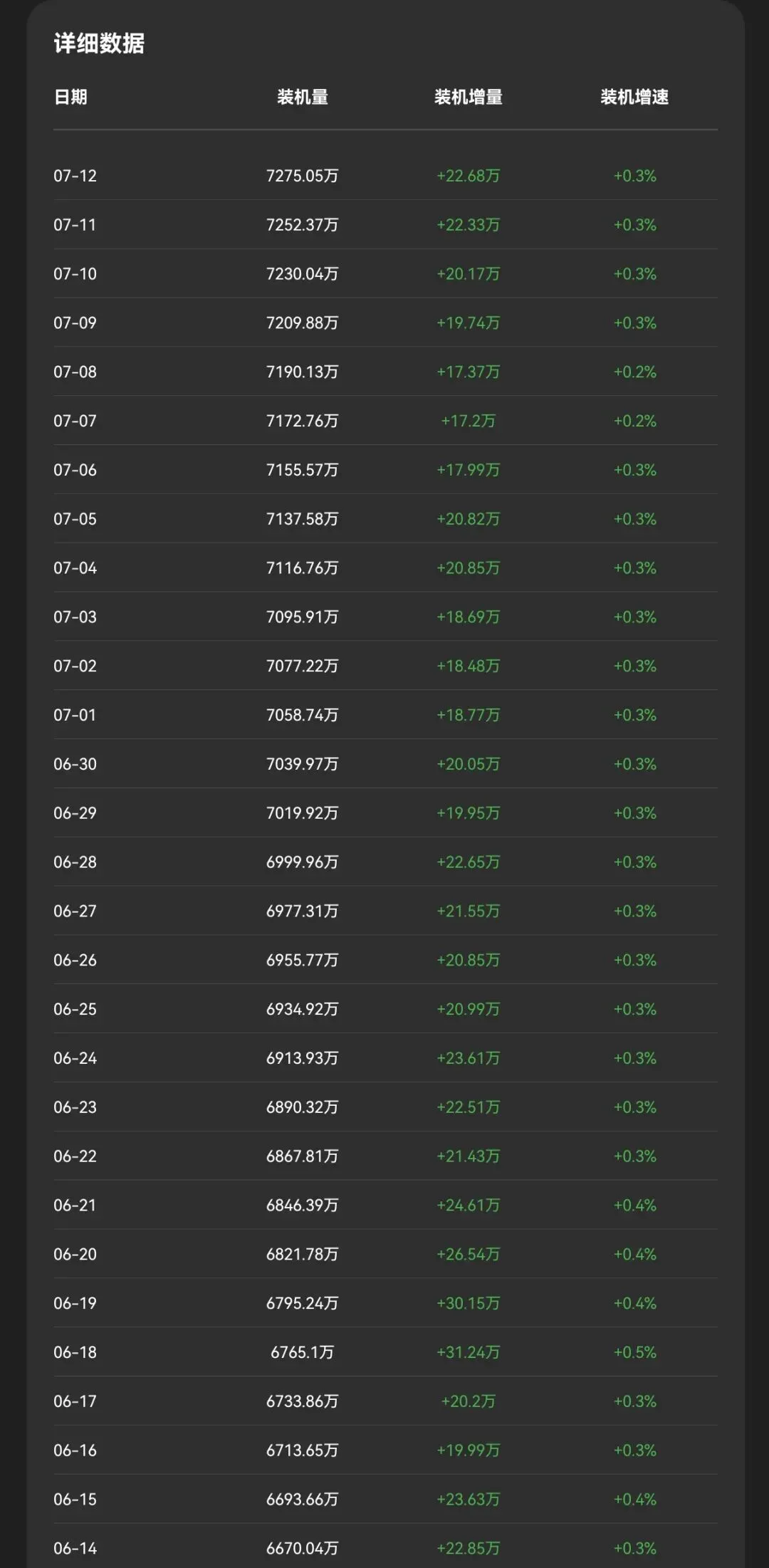Image resolution: width=769 pixels, height=1568 pixels.
Task: Click install count 6670.04万
Action: pos(303,1548)
